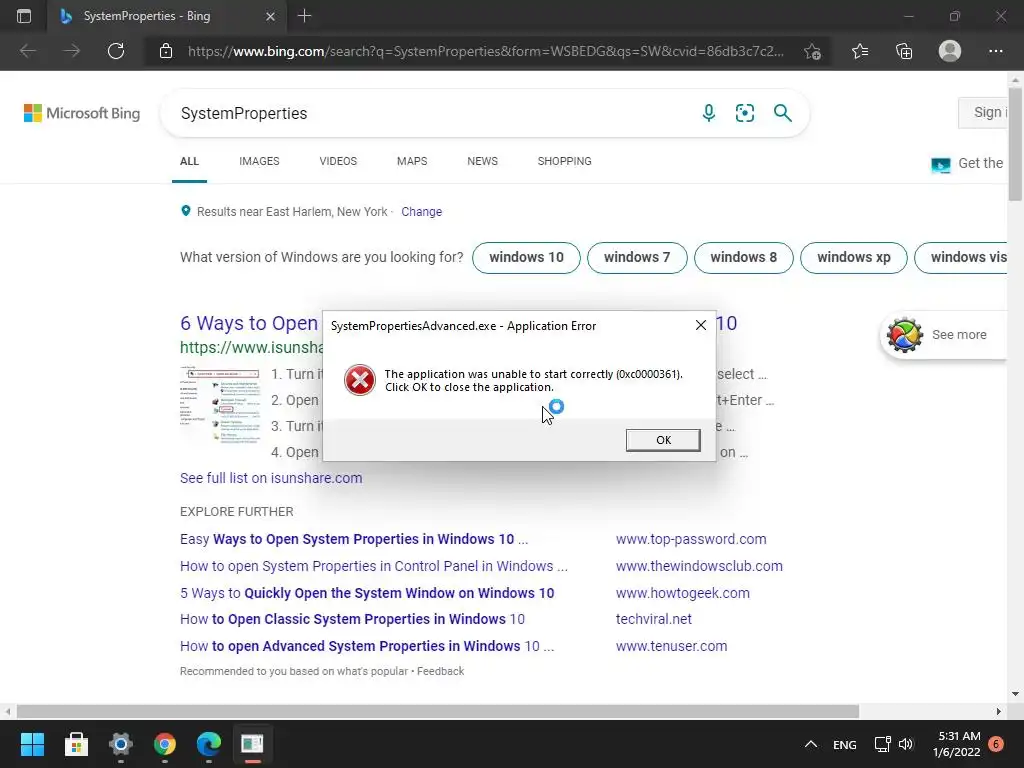
Task: Open 5 Ways to Quickly Open System Window link
Action: click(x=367, y=593)
